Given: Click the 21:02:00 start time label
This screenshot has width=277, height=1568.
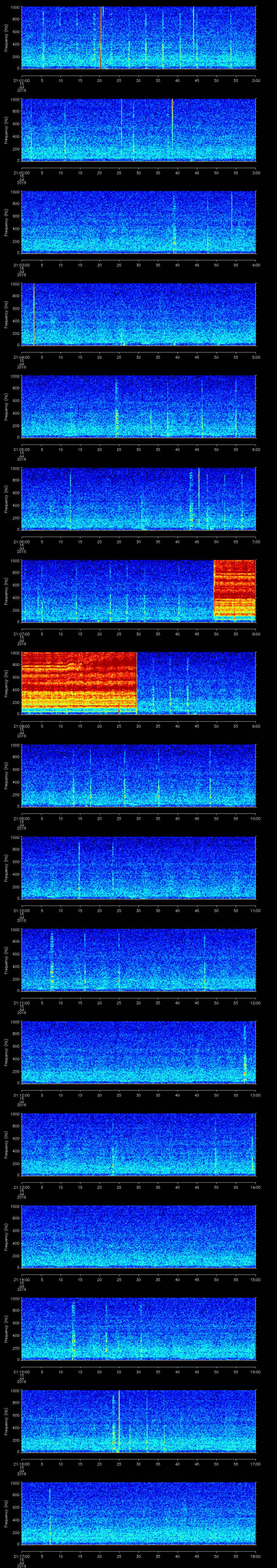Looking at the screenshot, I should pos(21,173).
